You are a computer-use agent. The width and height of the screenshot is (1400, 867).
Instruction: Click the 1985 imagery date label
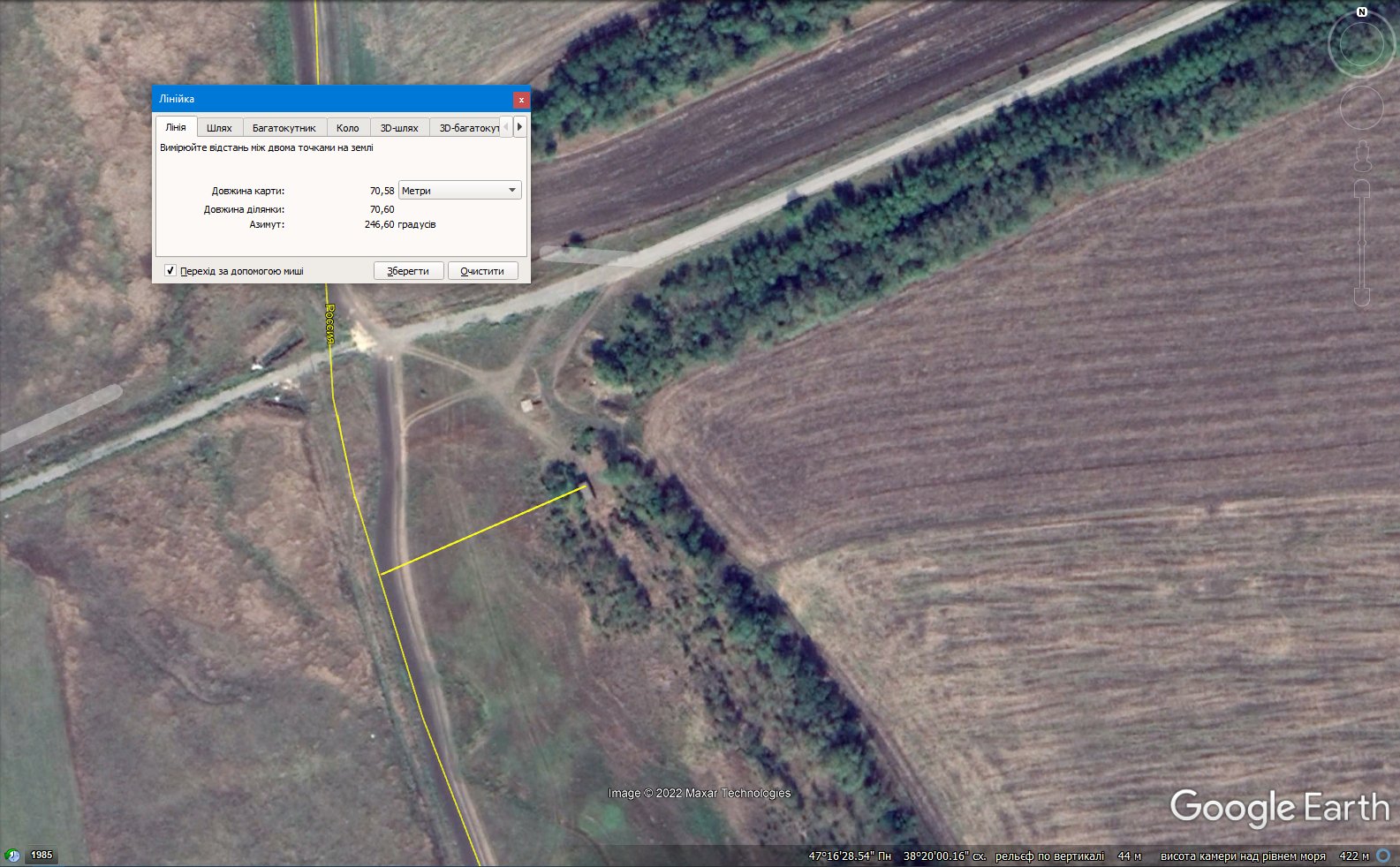click(42, 856)
